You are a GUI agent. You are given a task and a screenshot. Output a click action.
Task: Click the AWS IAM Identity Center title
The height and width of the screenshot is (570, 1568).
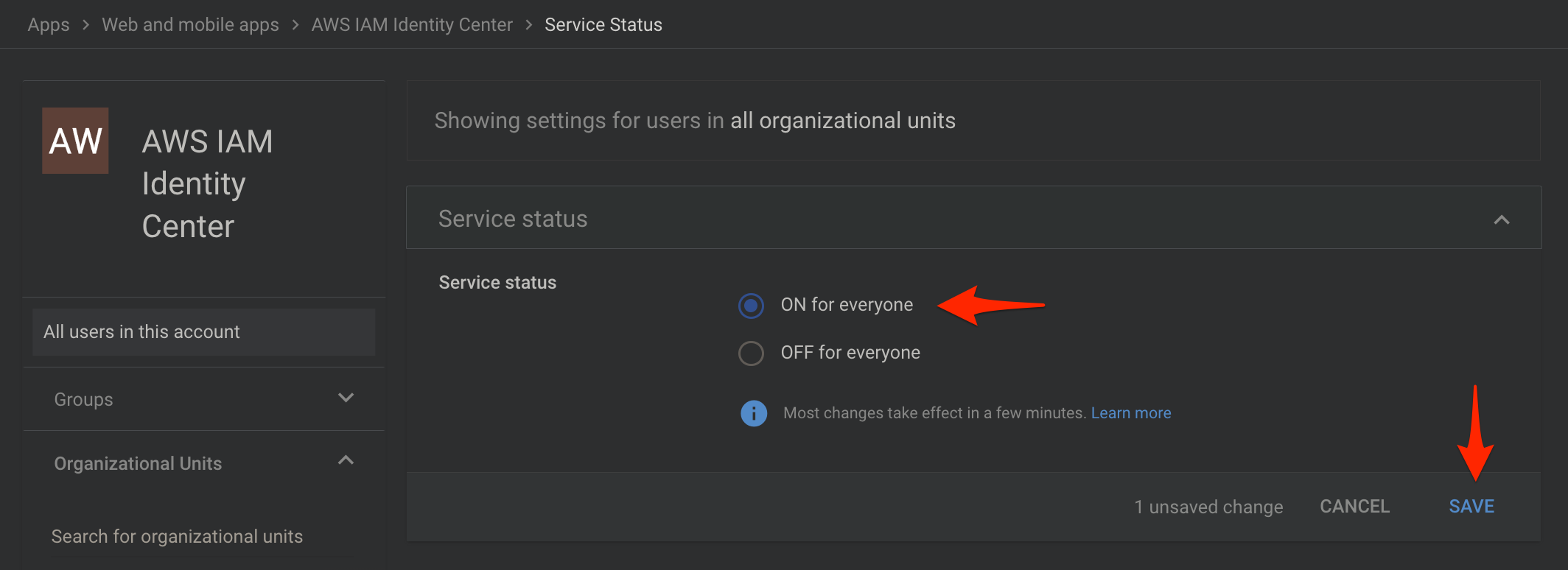point(207,184)
